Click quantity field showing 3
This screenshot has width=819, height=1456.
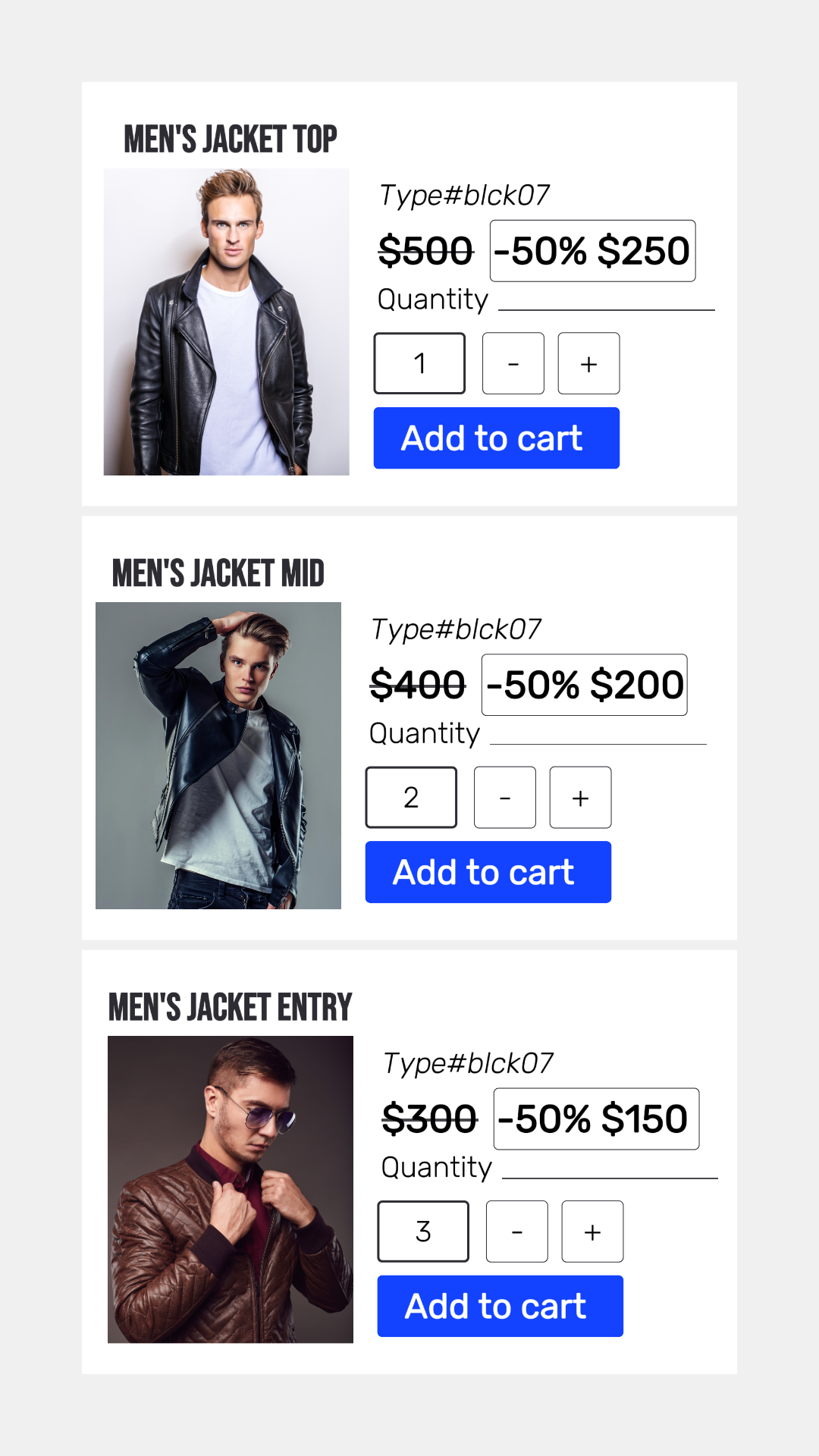(423, 1232)
